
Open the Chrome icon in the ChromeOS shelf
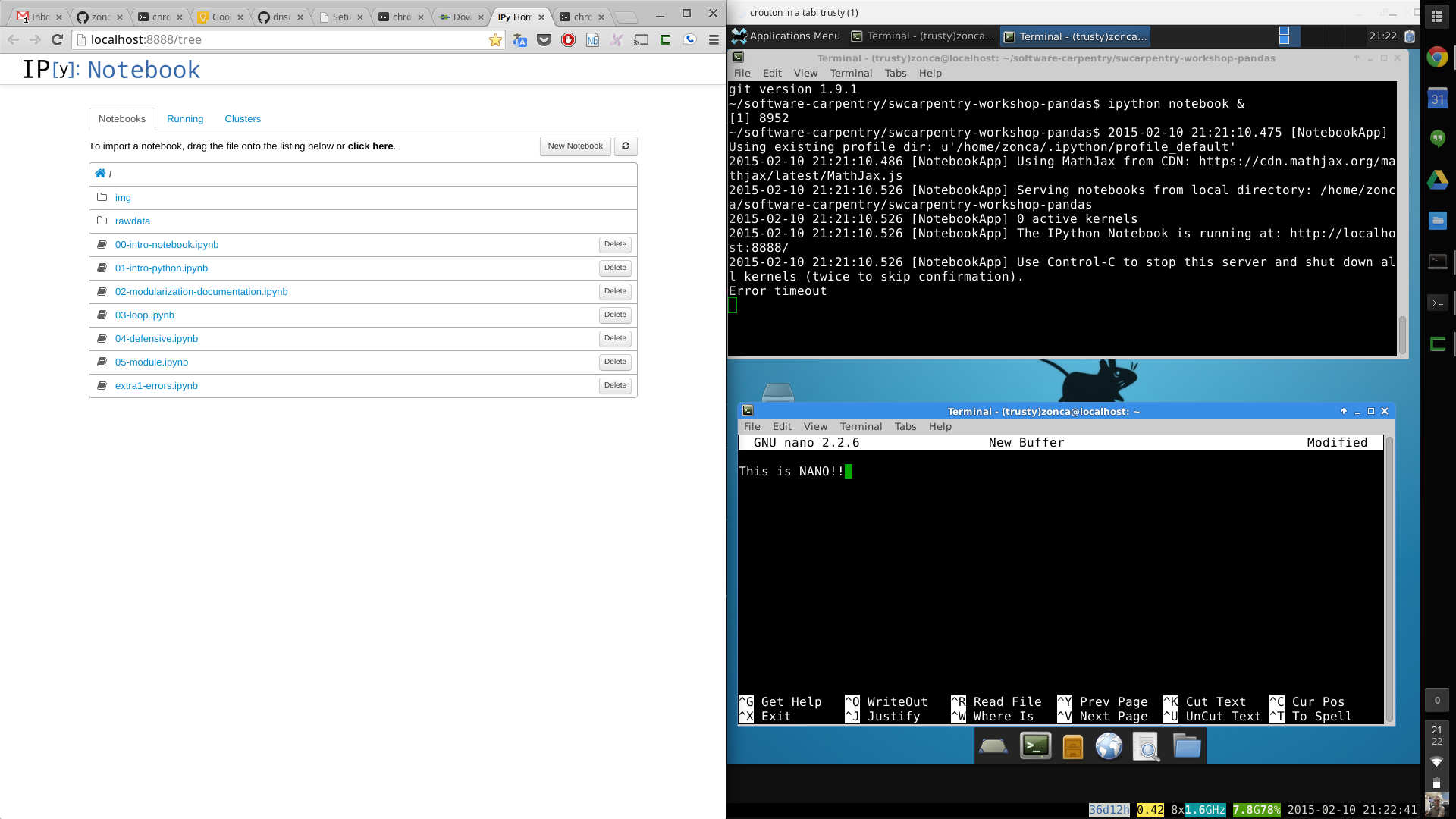coord(1437,58)
